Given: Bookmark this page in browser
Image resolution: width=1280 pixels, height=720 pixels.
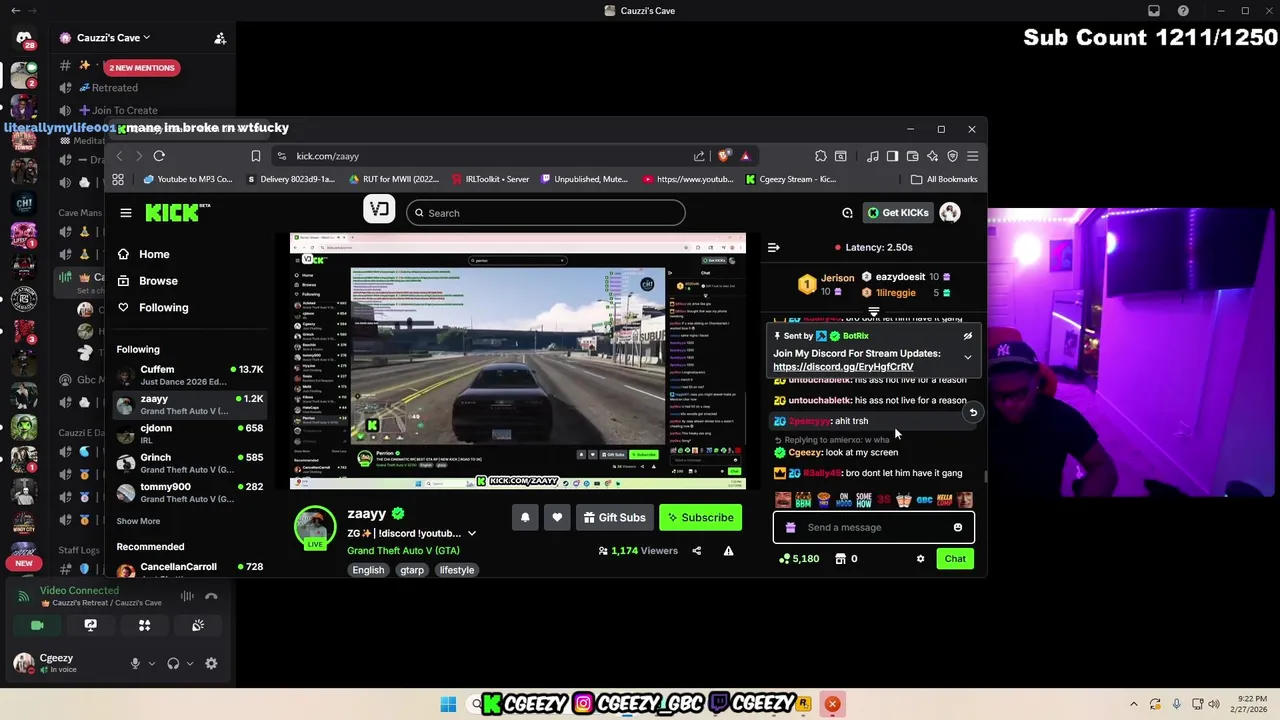Looking at the screenshot, I should (256, 156).
